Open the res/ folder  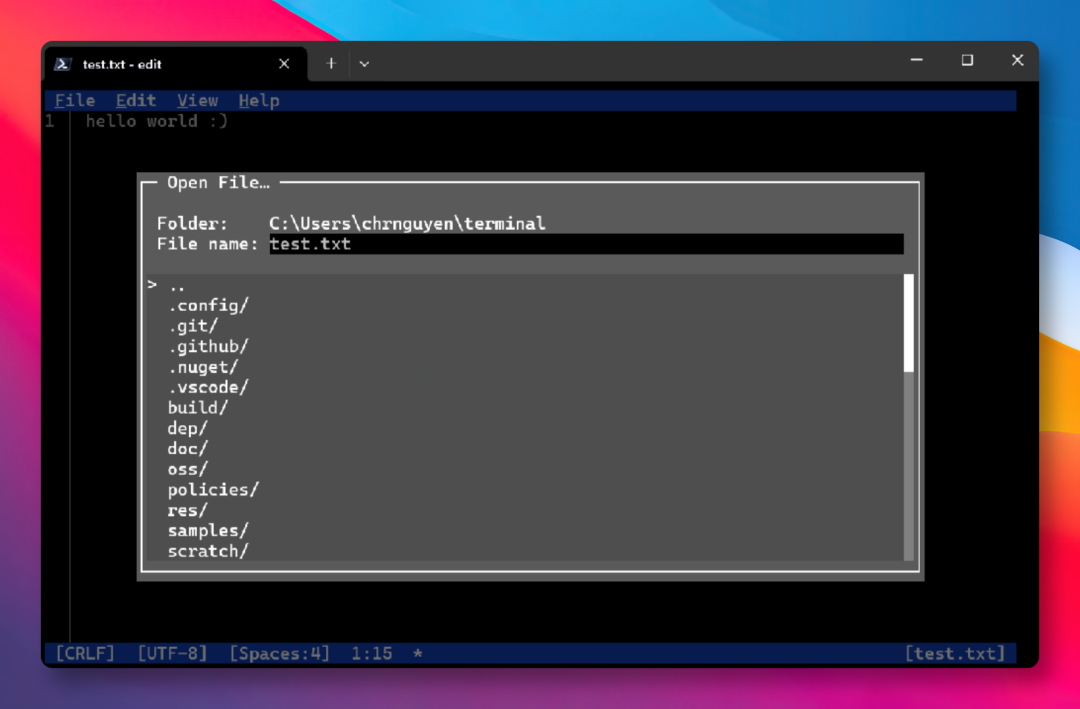pos(525,511)
